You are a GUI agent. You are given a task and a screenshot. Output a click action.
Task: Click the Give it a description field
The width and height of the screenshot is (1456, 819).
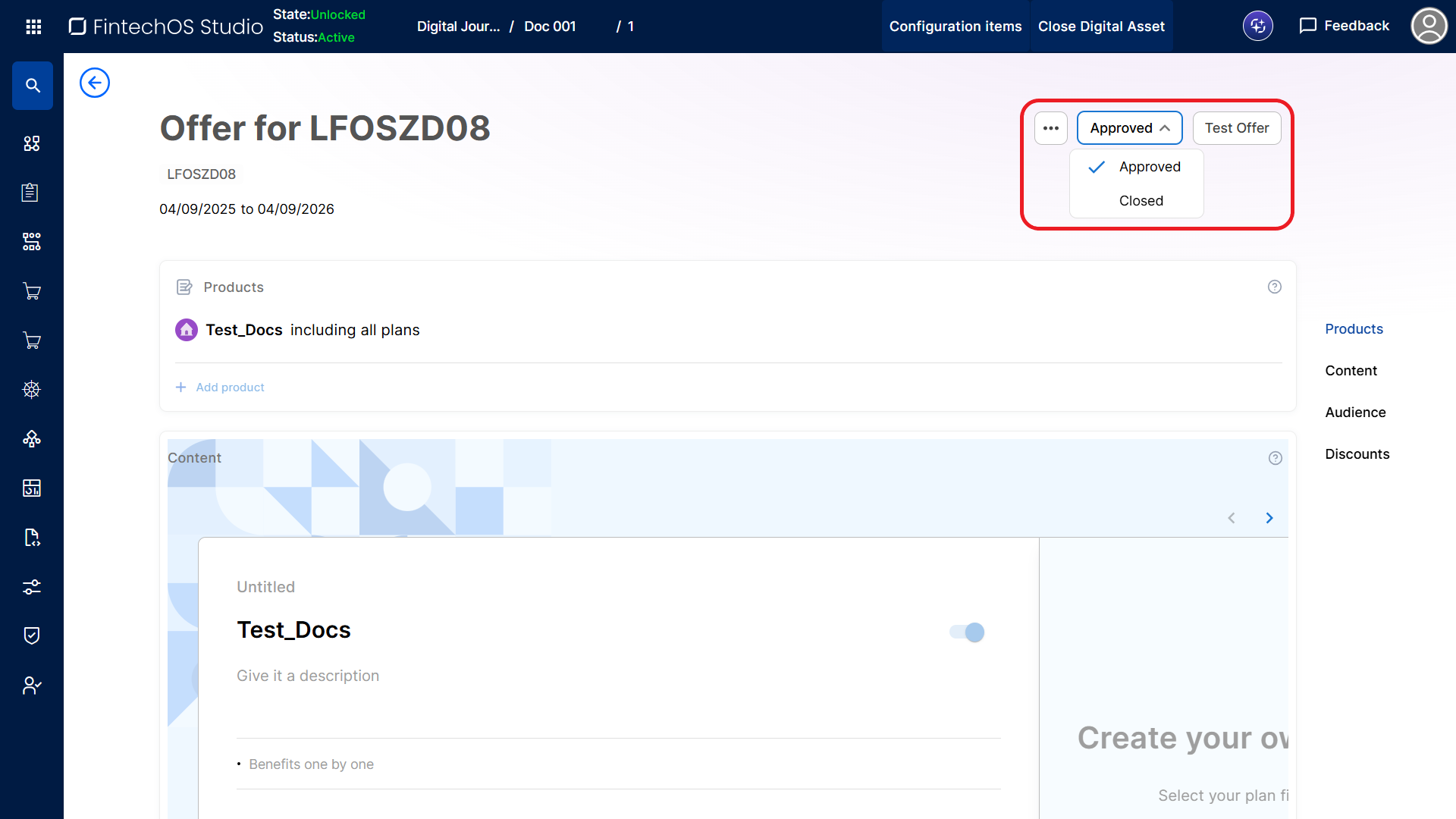pyautogui.click(x=308, y=676)
